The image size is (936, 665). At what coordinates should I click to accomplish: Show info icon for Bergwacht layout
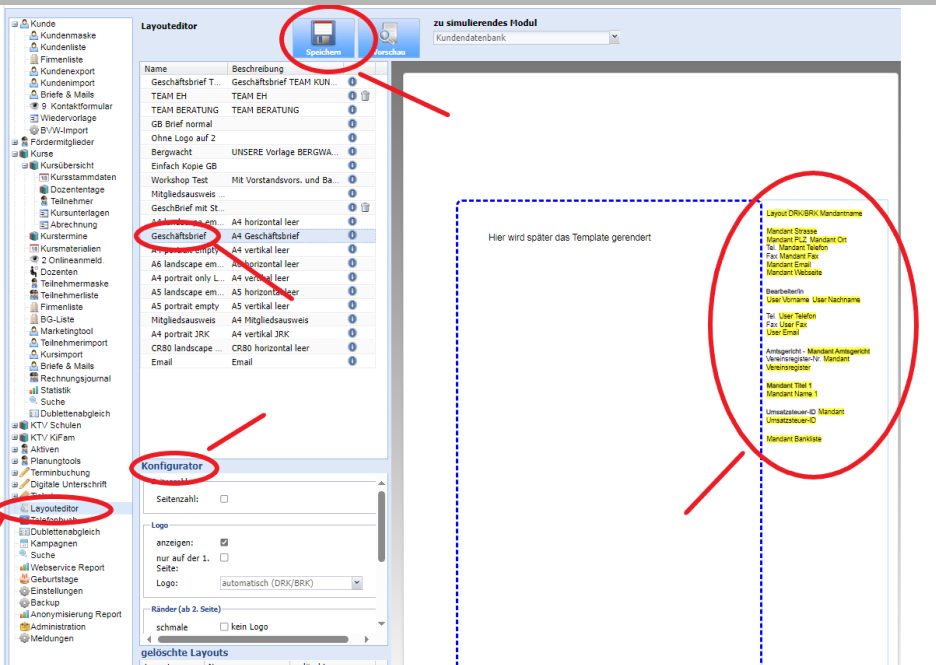(352, 152)
